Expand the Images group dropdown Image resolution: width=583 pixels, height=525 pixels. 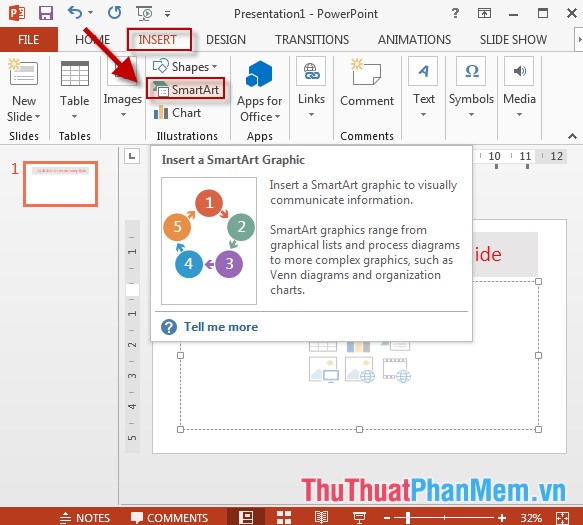coord(123,115)
